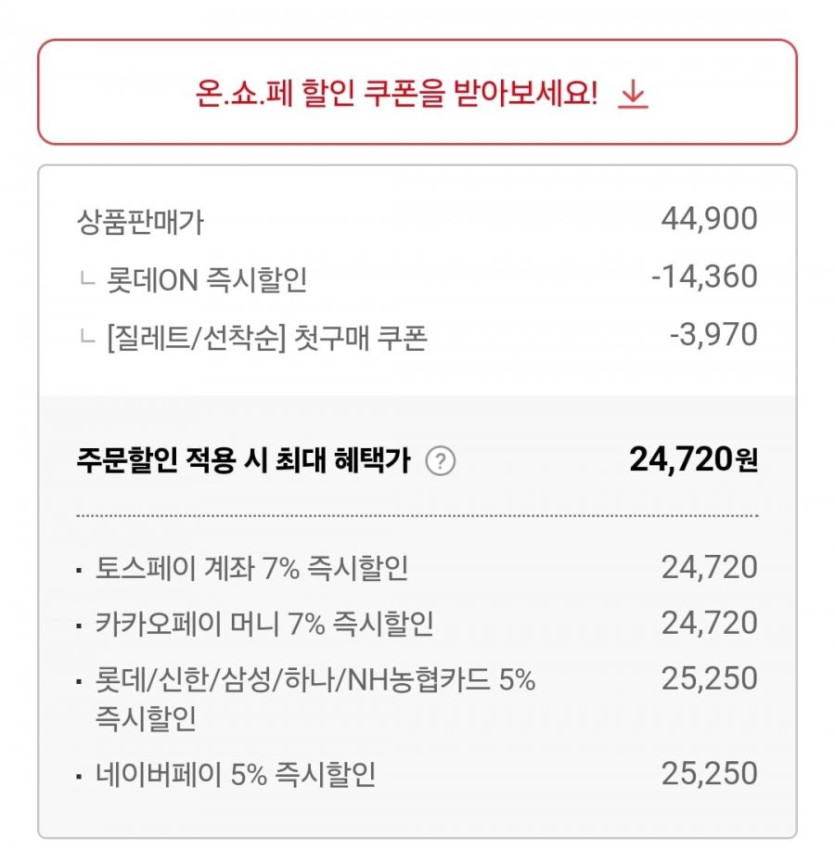
Task: Click the indent marker before 롯데ON 즉시할인
Action: [87, 279]
